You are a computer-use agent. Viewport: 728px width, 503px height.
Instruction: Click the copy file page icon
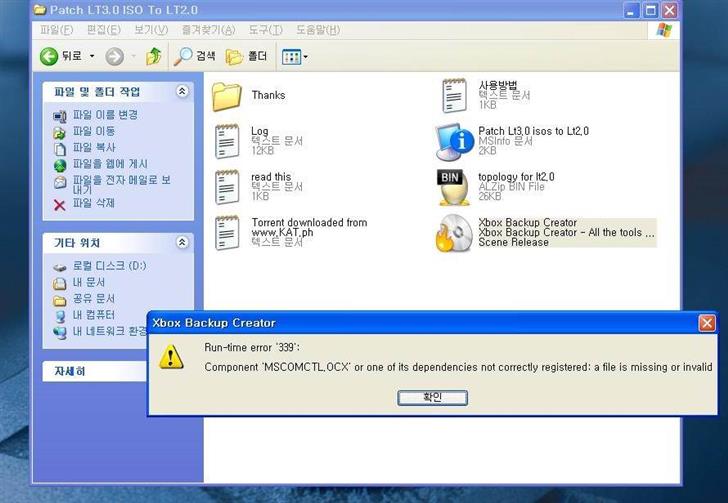pyautogui.click(x=60, y=149)
